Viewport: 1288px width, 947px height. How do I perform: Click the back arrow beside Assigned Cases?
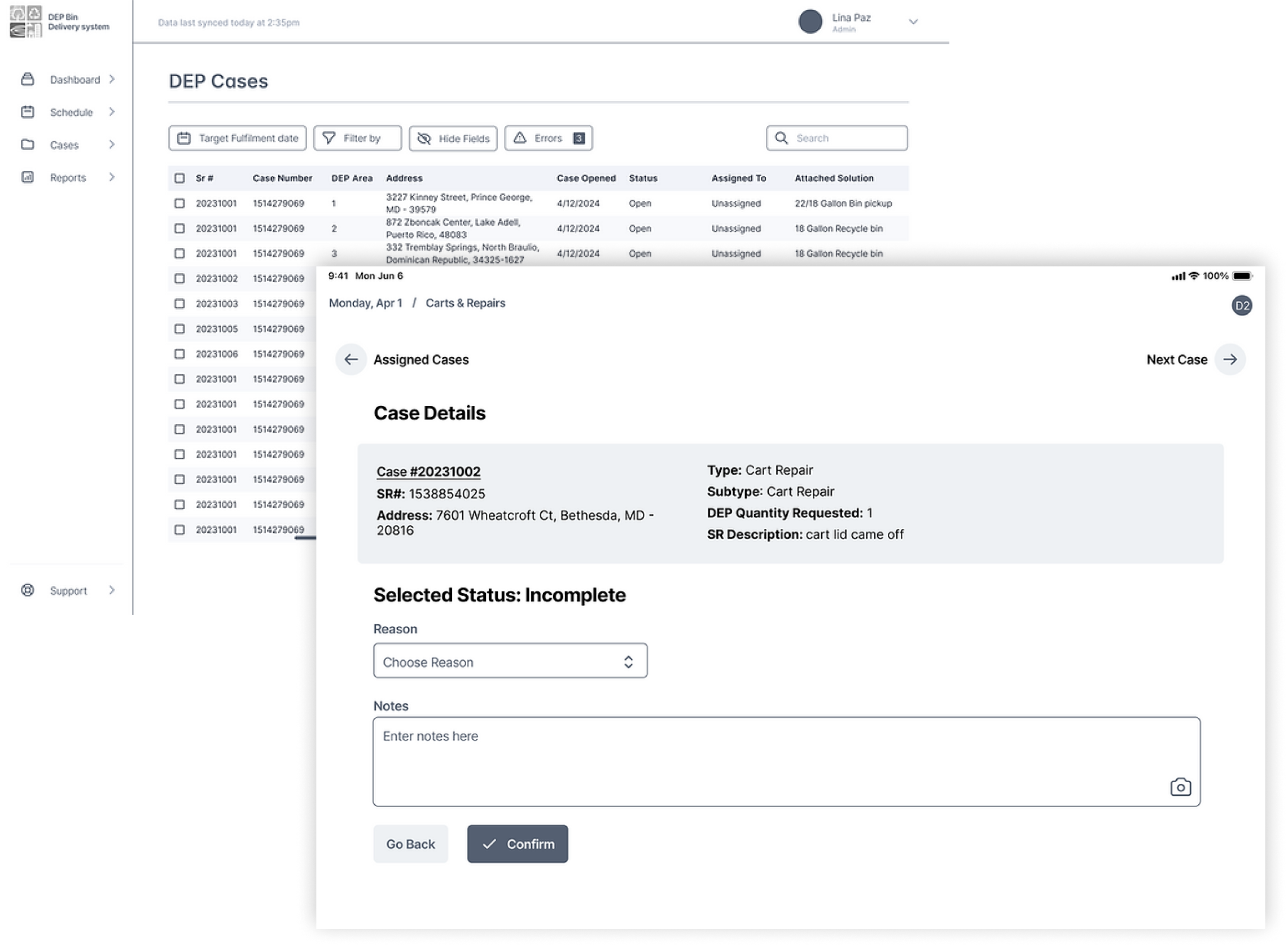click(x=351, y=359)
